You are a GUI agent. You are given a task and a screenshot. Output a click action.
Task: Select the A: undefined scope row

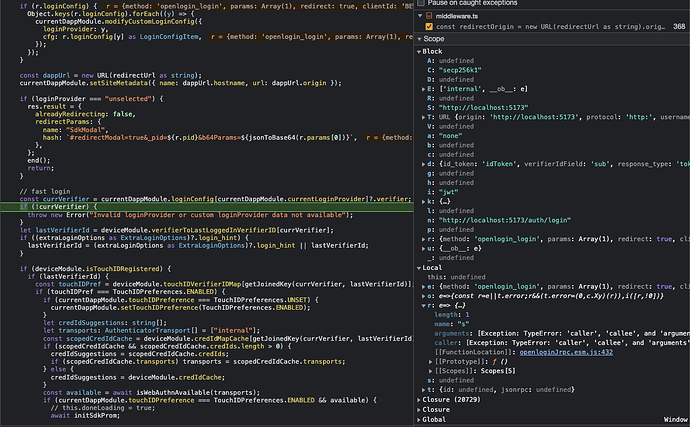click(x=451, y=61)
